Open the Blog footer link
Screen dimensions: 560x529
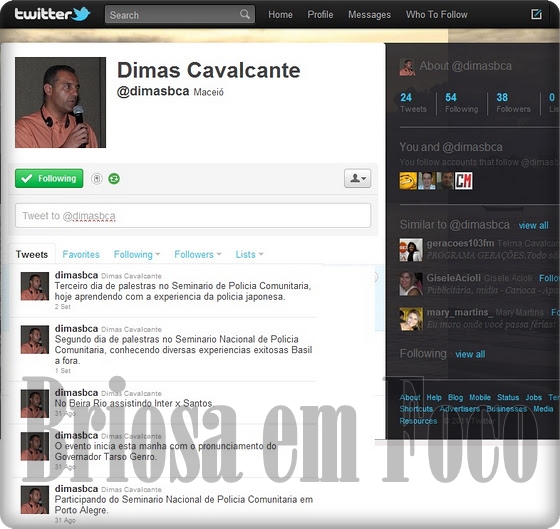(455, 397)
